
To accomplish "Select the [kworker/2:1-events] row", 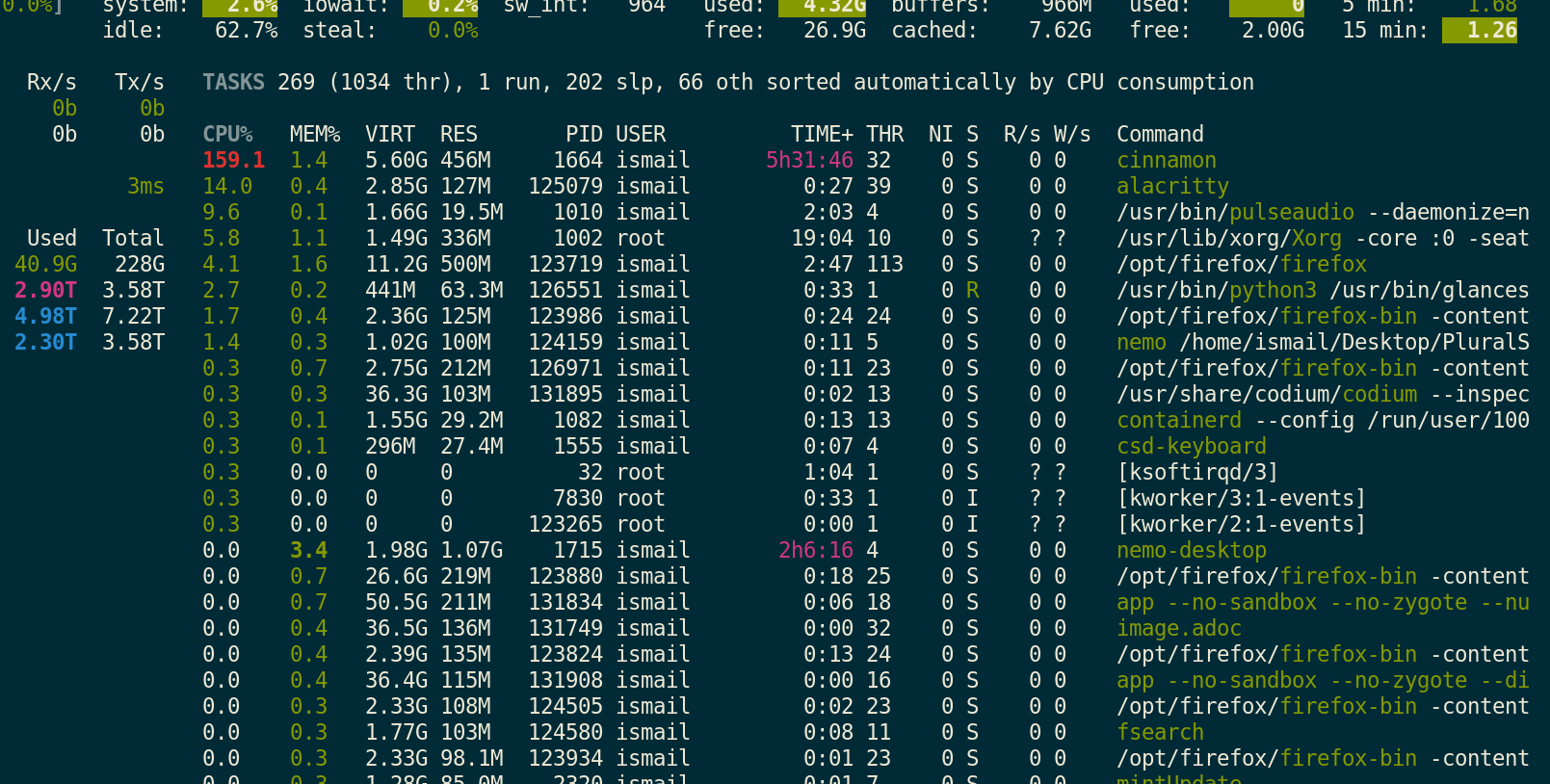I will tap(784, 524).
